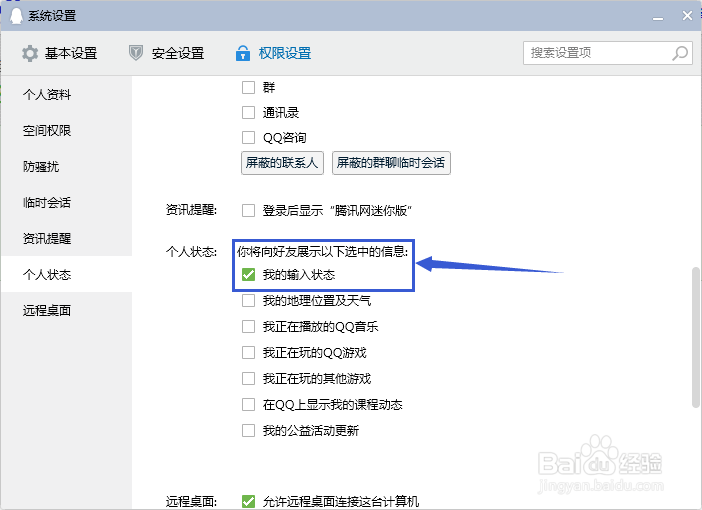
Task: Click the QQ penguin icon in title bar
Action: coord(16,16)
